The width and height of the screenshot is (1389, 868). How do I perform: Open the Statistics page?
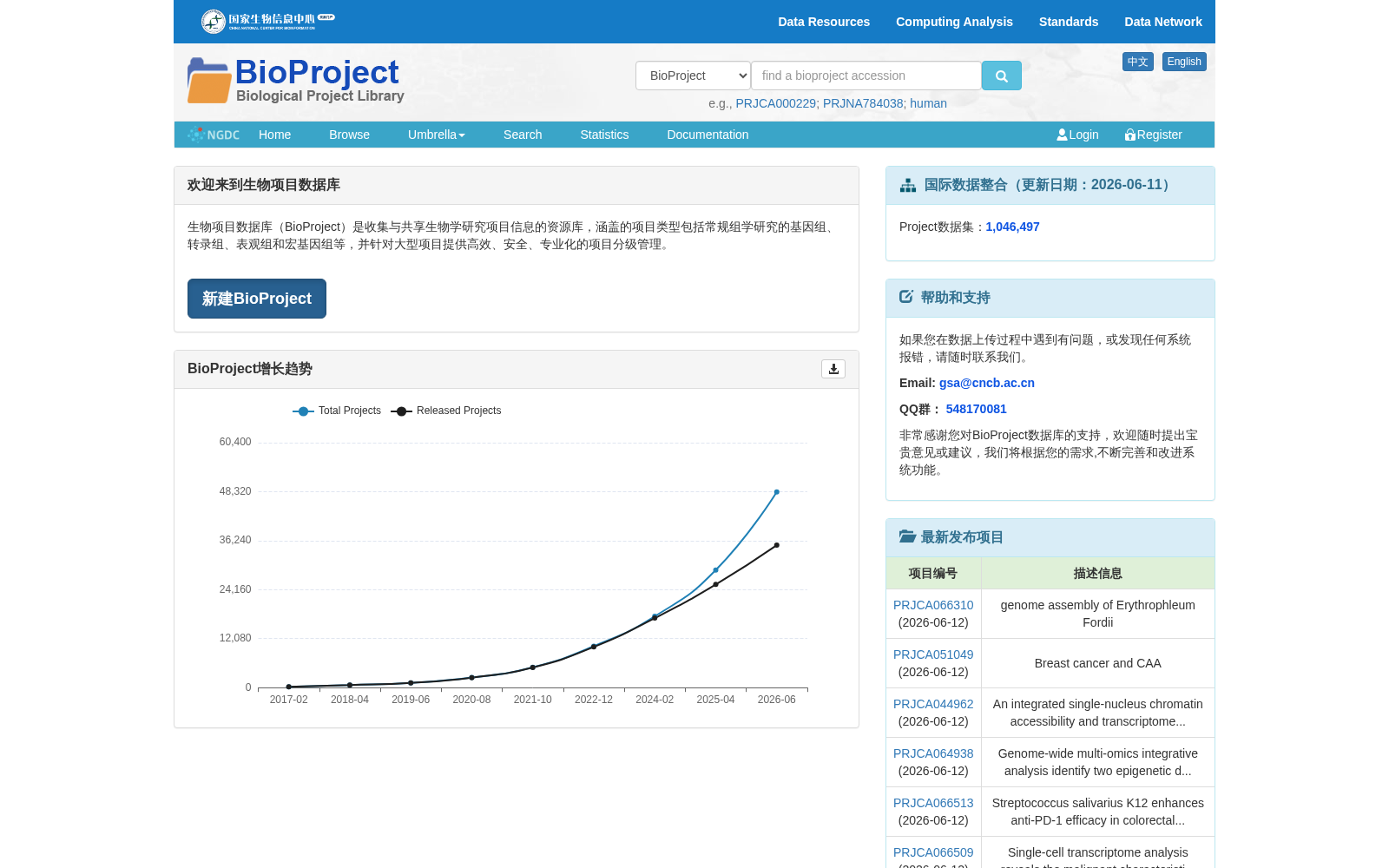[604, 135]
